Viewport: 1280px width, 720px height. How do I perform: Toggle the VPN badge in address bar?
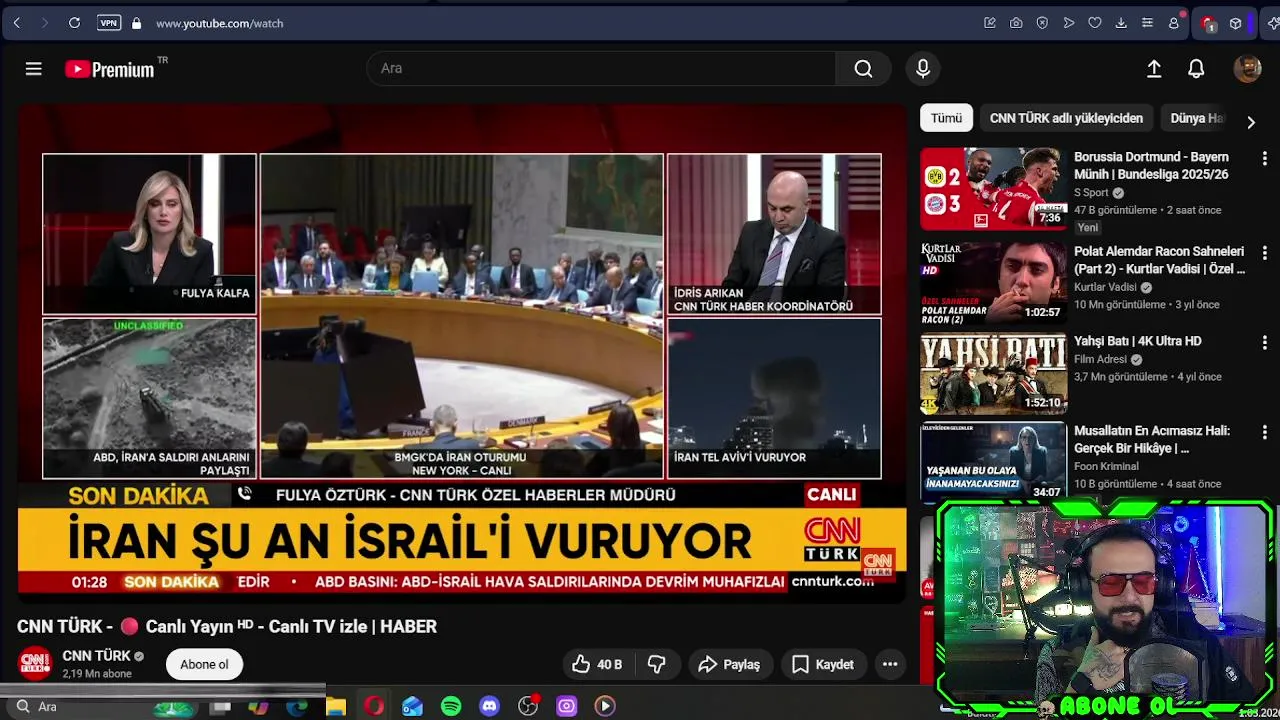coord(108,23)
